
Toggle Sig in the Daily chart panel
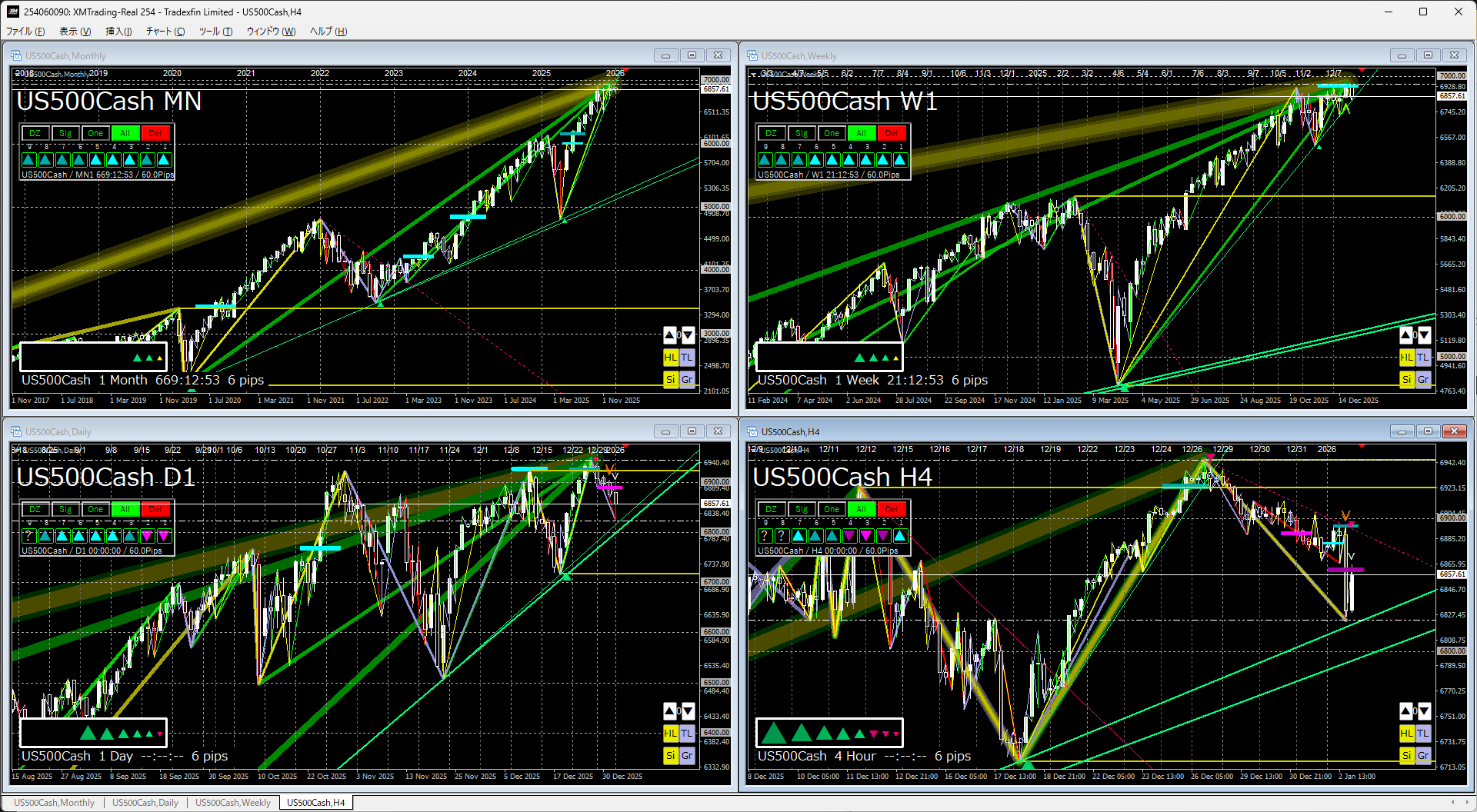pos(65,509)
